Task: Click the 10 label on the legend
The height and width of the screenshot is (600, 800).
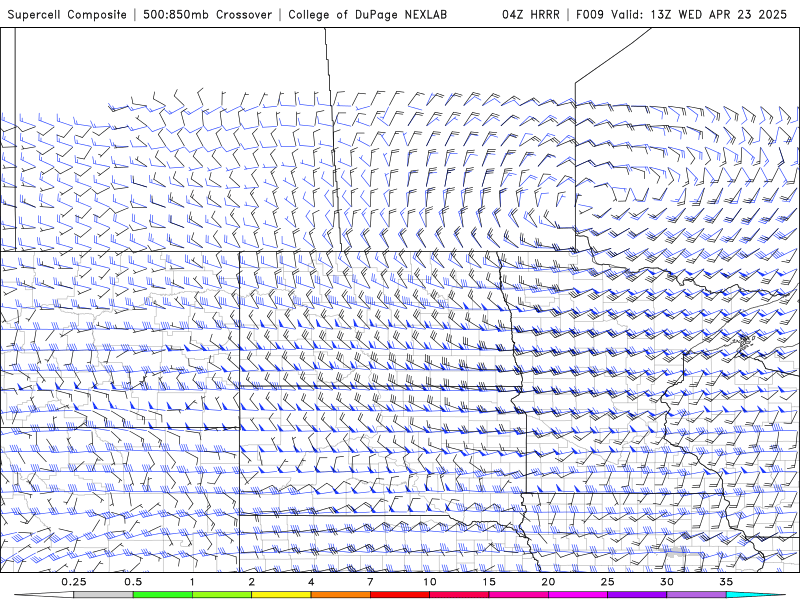Action: pyautogui.click(x=430, y=582)
